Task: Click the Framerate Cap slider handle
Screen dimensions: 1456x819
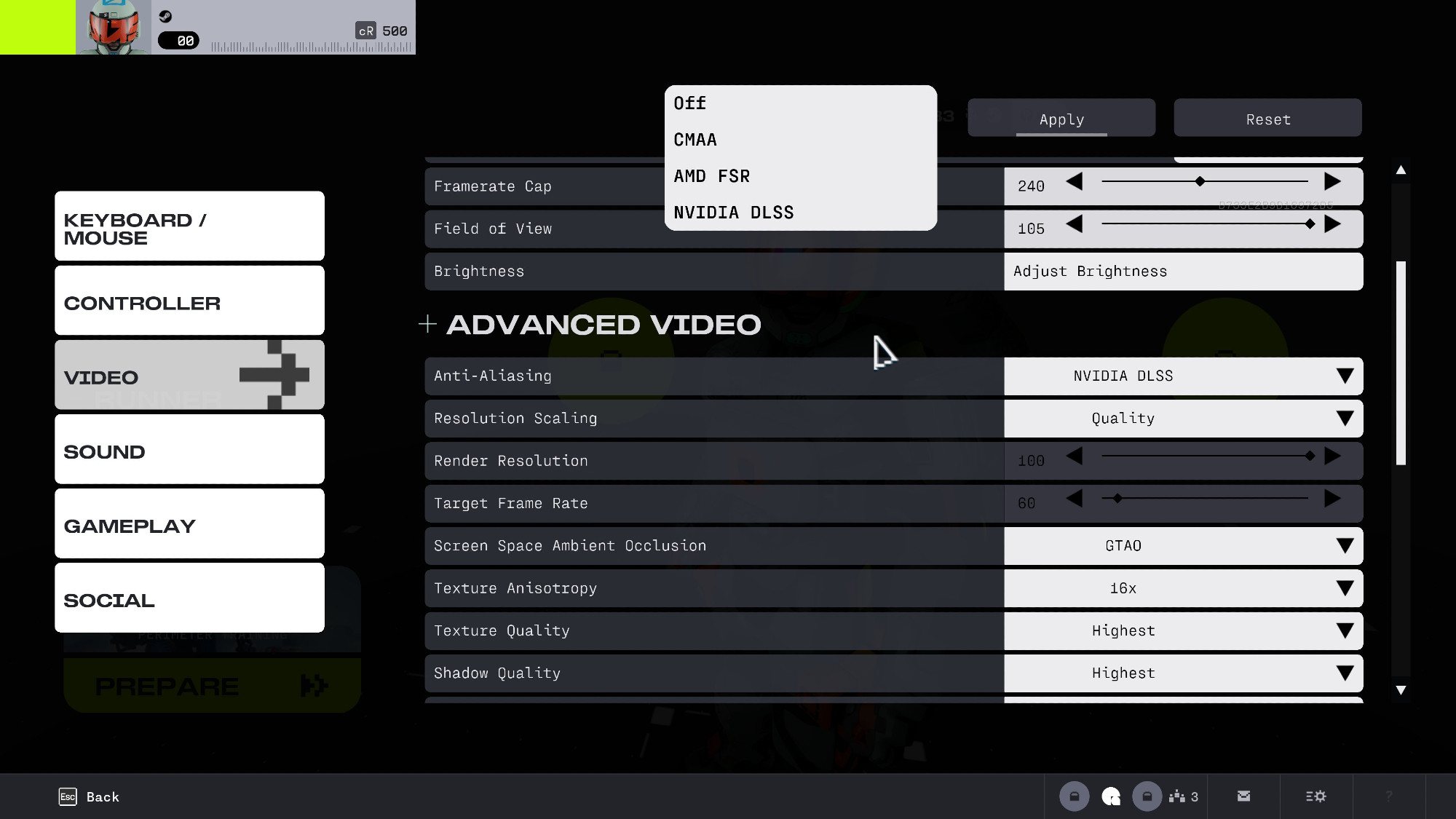Action: point(1200,181)
